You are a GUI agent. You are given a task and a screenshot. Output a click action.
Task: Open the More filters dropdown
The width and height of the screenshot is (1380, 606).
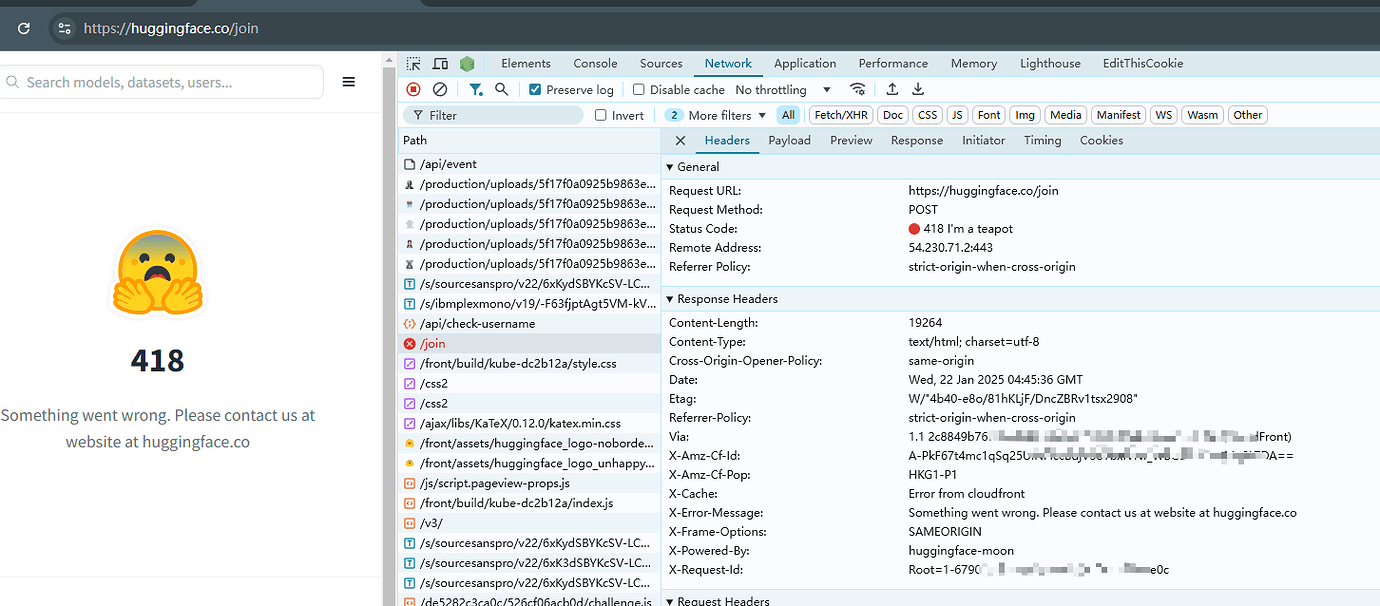[x=716, y=115]
